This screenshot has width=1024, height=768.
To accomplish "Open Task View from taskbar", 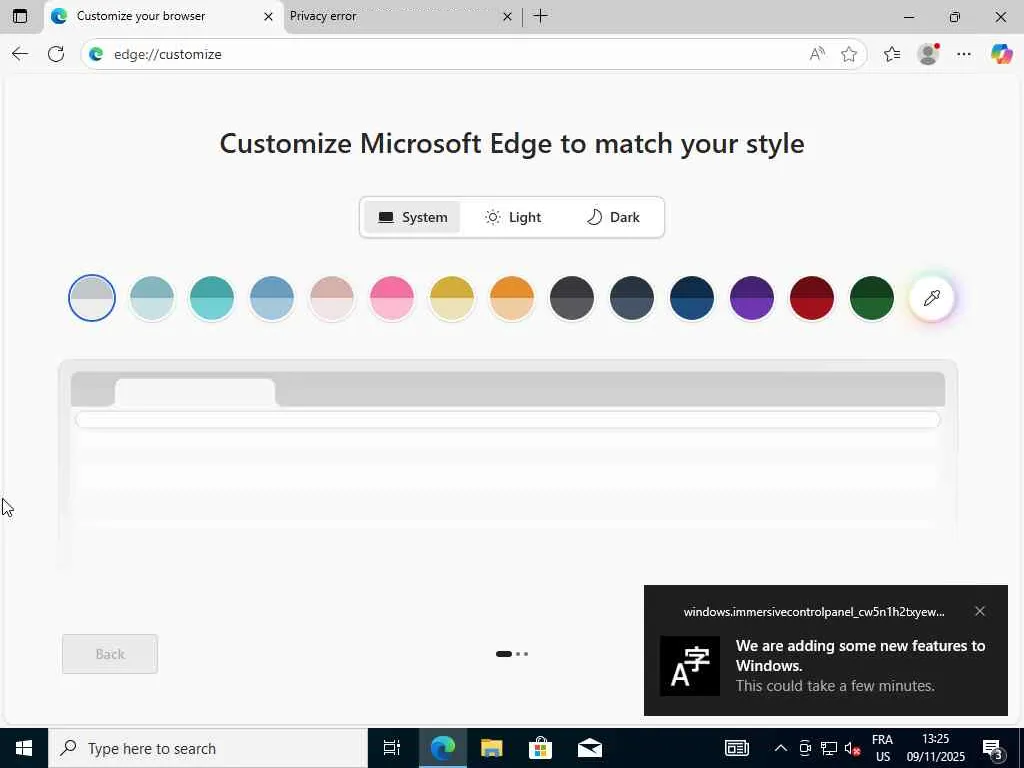I will pyautogui.click(x=392, y=748).
